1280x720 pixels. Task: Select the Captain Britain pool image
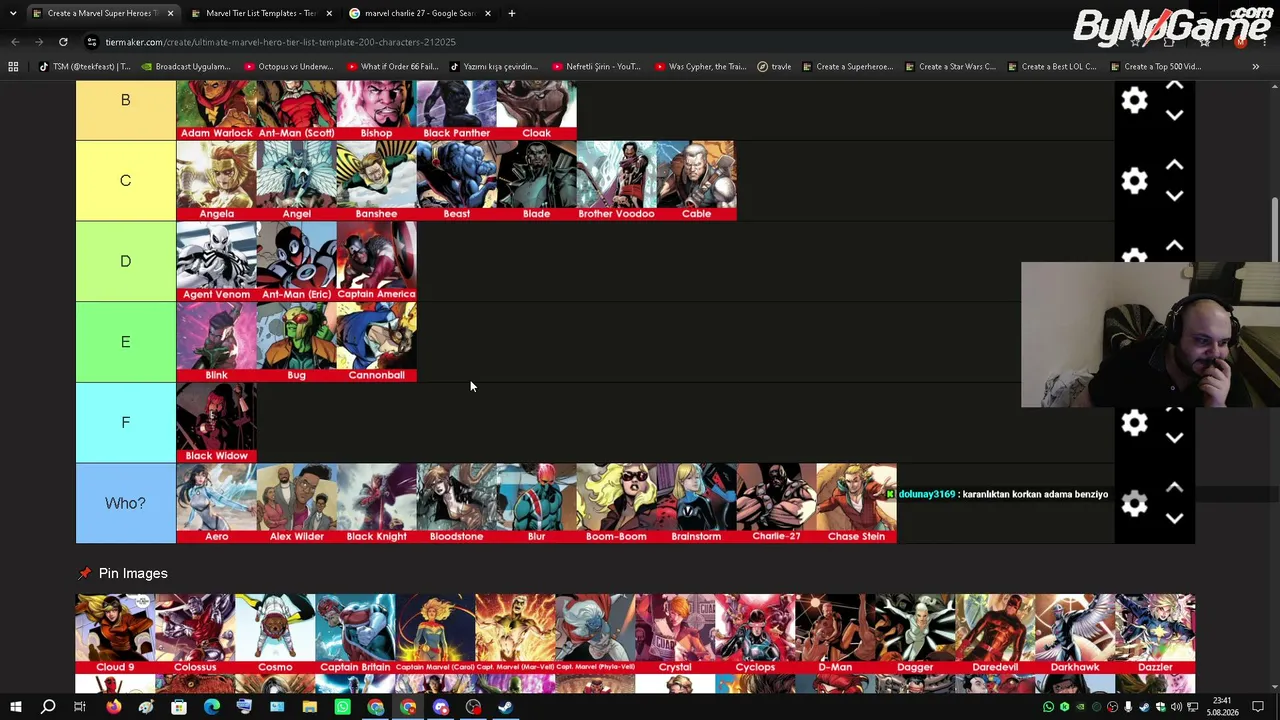355,634
